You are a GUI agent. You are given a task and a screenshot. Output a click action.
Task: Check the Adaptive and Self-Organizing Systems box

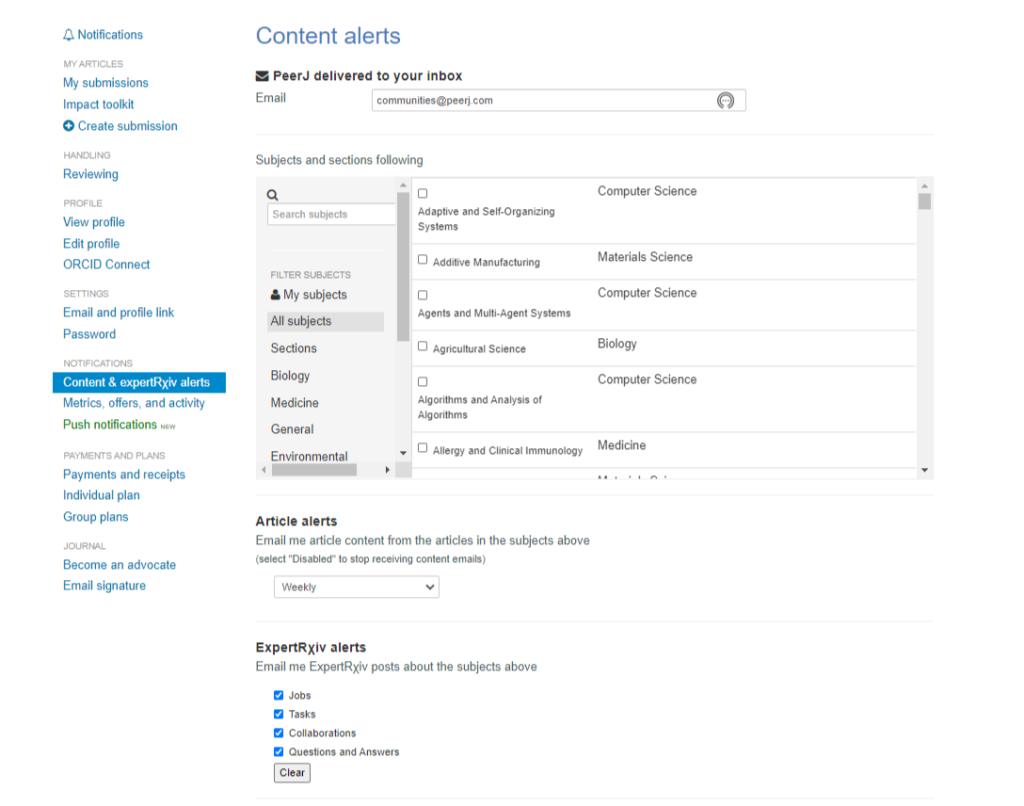tap(423, 193)
